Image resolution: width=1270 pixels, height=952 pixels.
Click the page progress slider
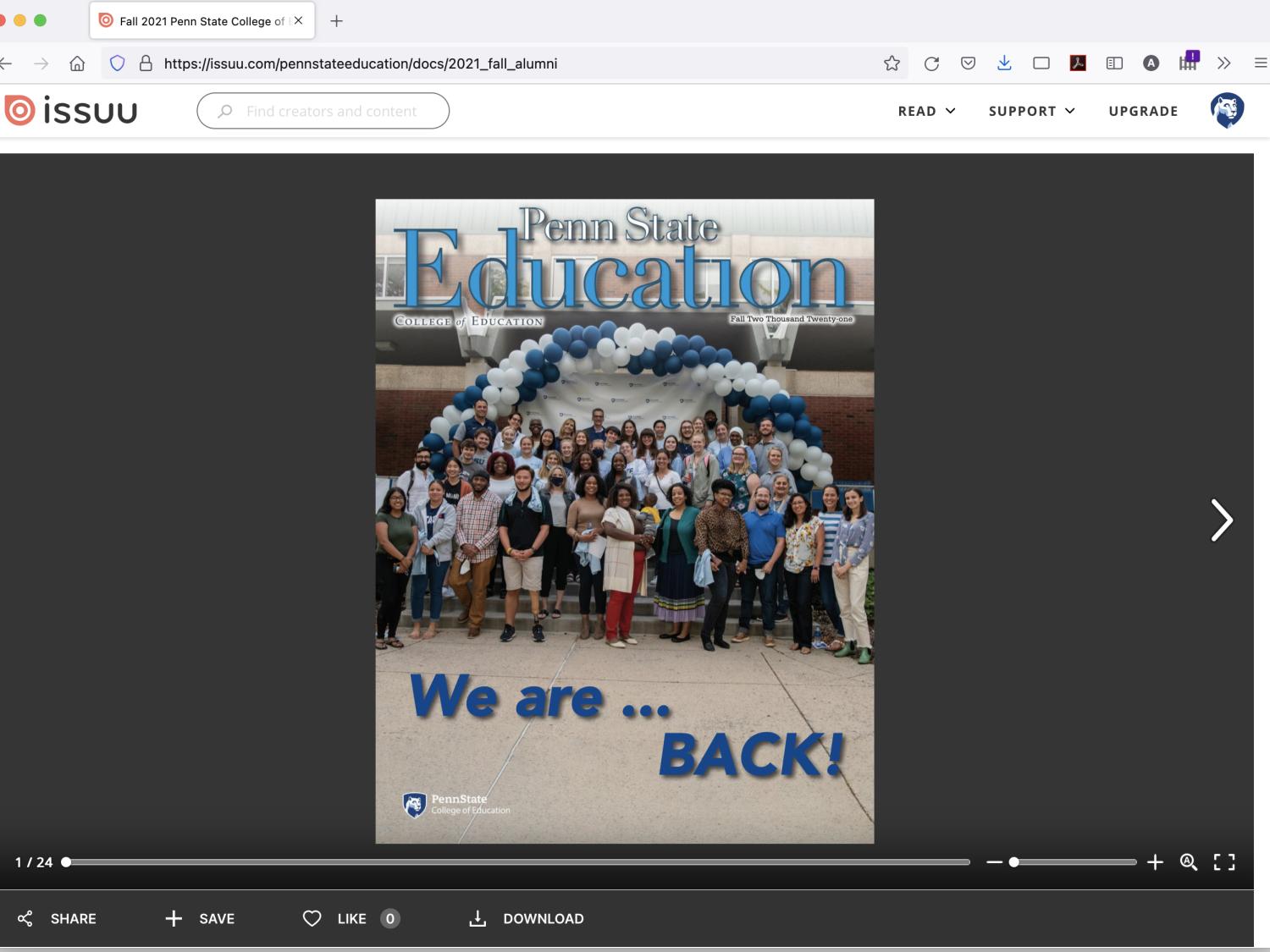[x=517, y=862]
